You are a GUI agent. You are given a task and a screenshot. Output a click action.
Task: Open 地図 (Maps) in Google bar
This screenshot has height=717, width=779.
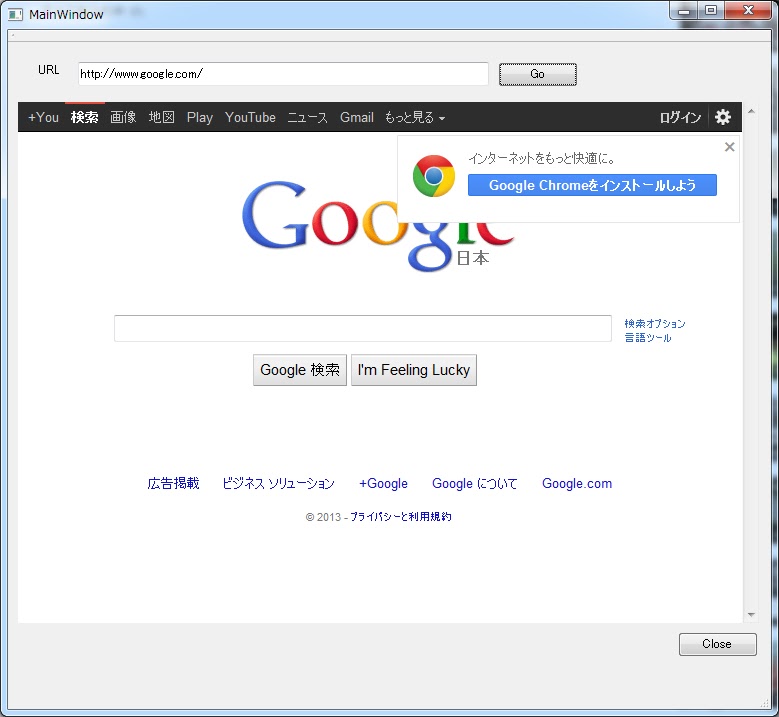point(161,117)
